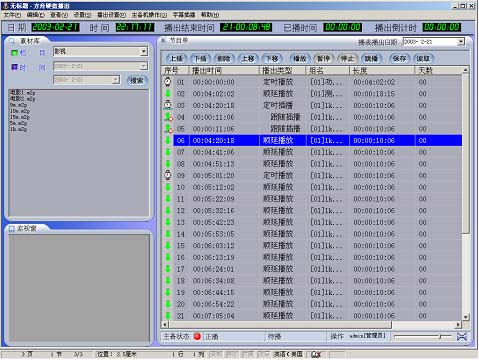Image resolution: width=479 pixels, height=360 pixels.
Task: Click the scroll-down arrow of the playlist
Action: pos(466,317)
